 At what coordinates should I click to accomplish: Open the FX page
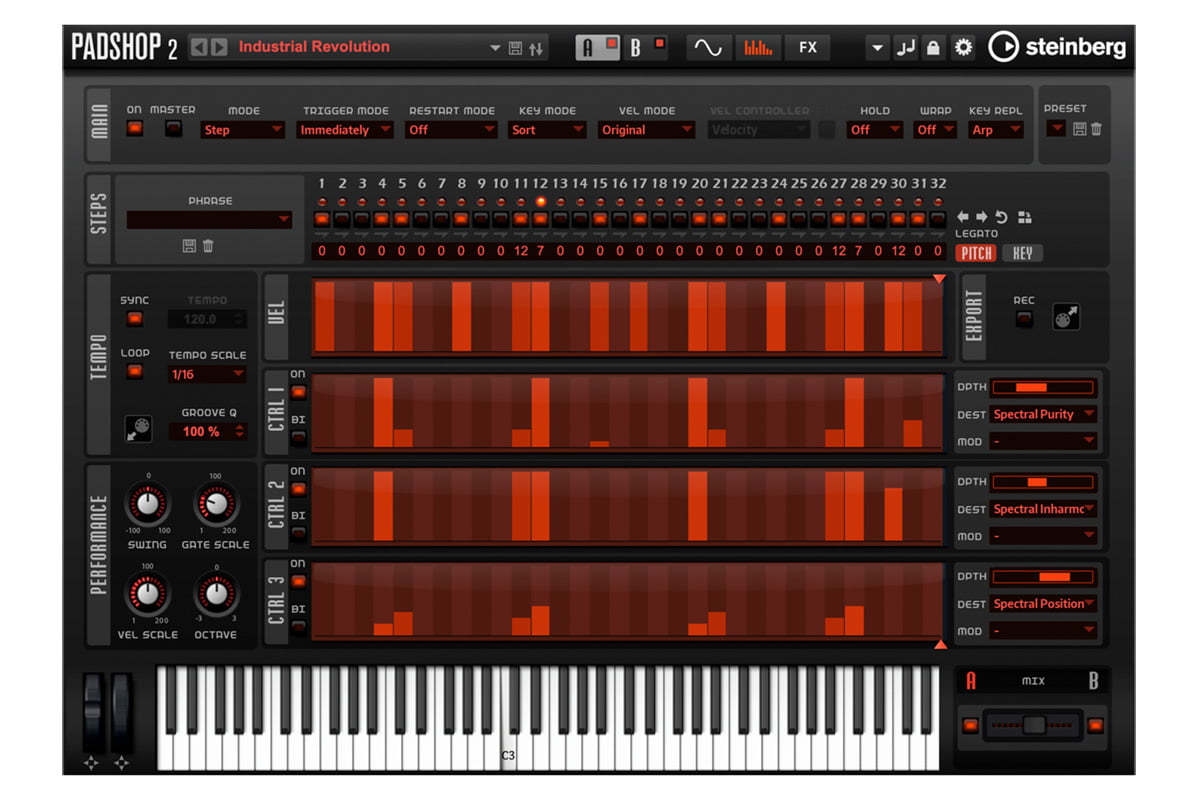pos(808,47)
